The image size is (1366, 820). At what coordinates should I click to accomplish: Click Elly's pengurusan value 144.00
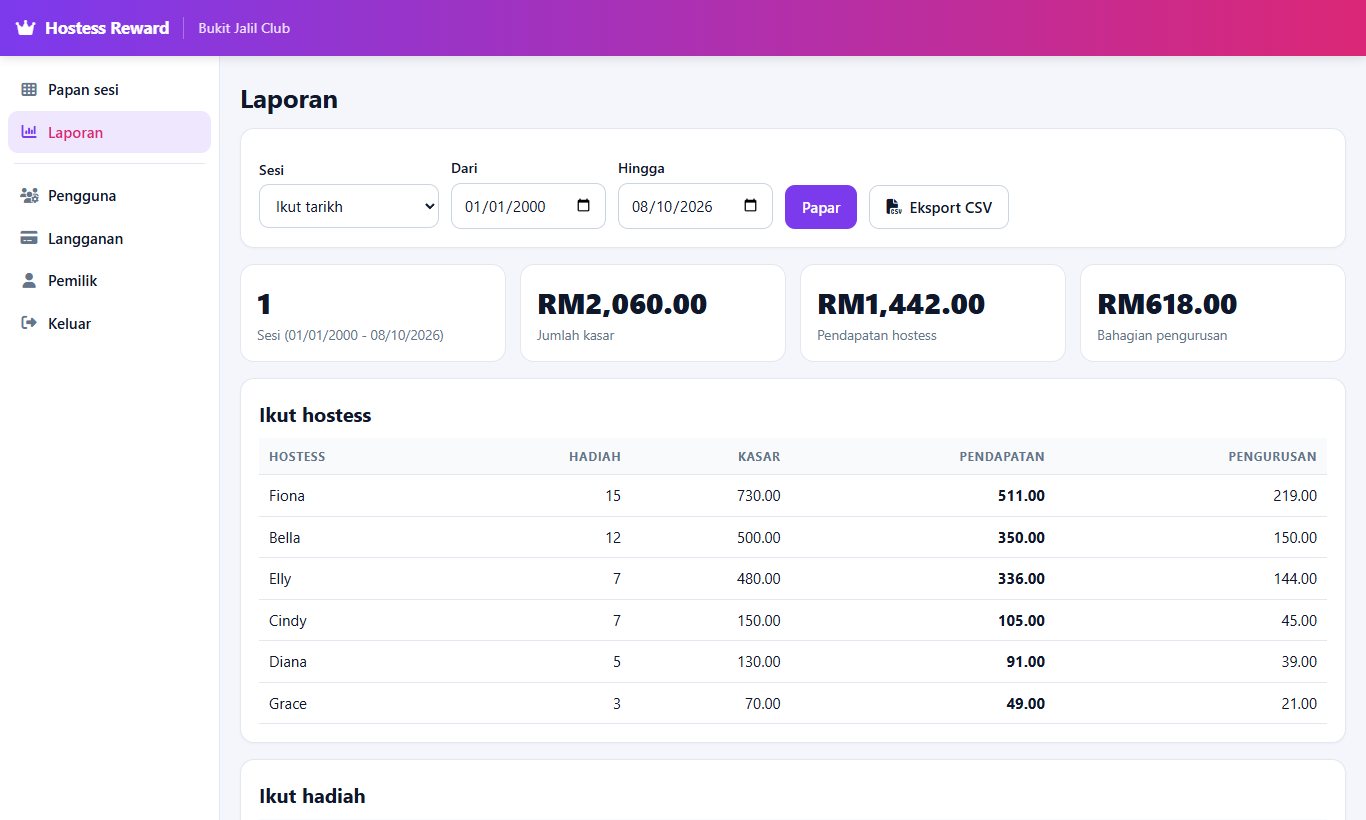pyautogui.click(x=1295, y=579)
